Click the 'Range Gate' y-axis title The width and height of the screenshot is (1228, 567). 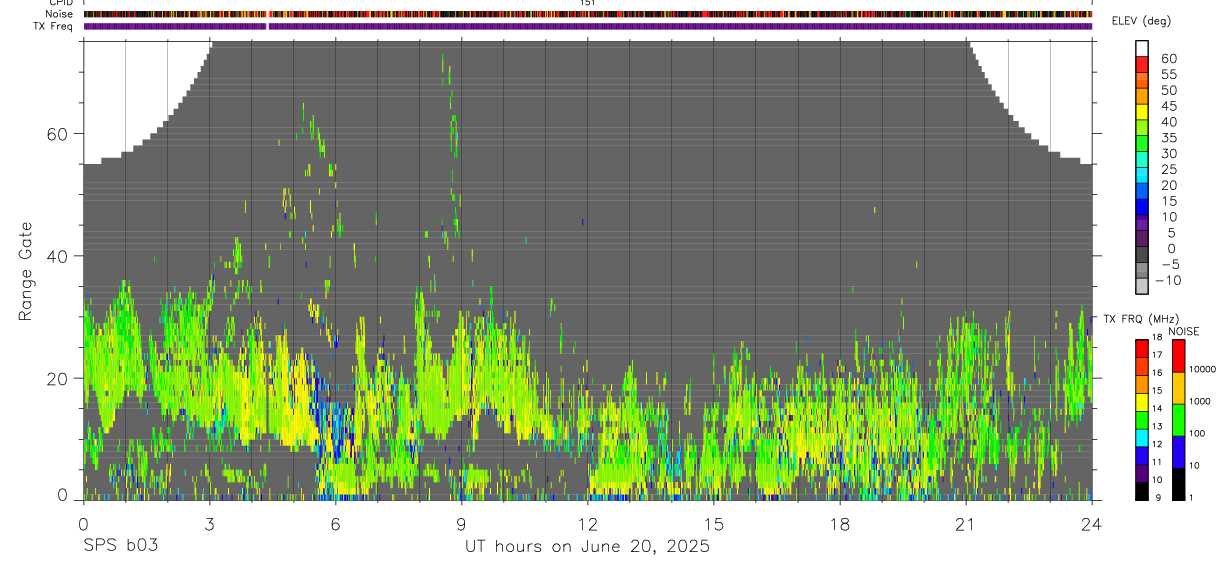[26, 271]
